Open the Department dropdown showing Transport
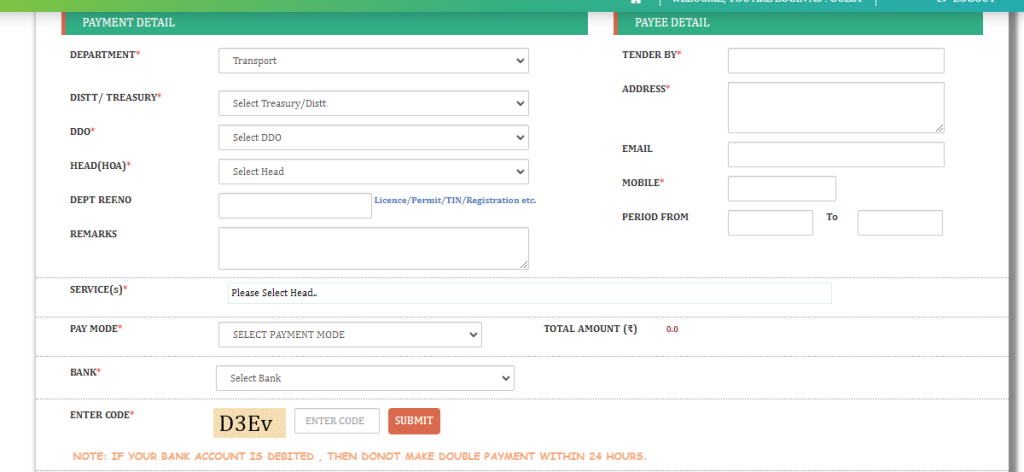This screenshot has width=1024, height=472. coord(373,61)
